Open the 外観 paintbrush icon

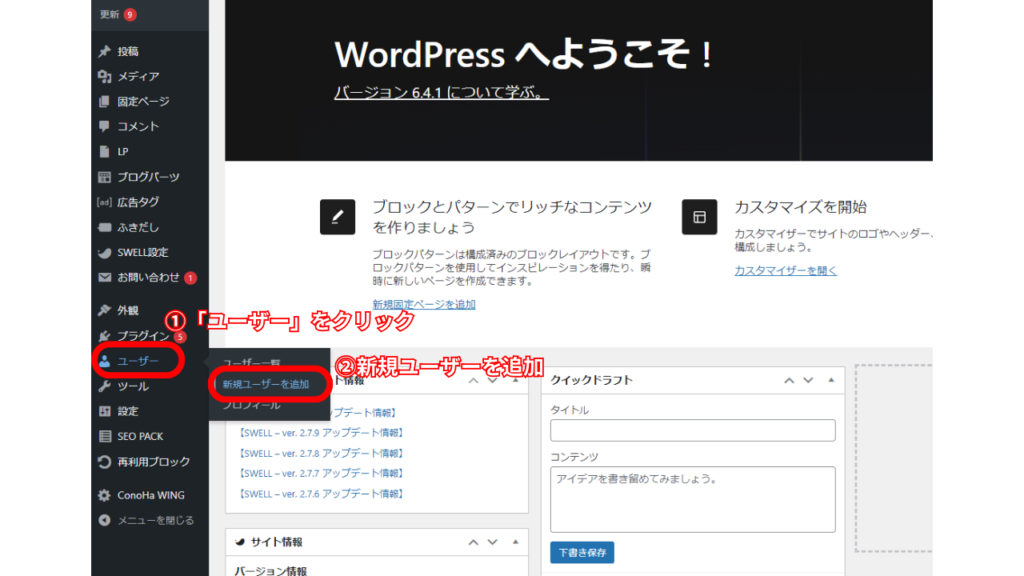pos(104,310)
